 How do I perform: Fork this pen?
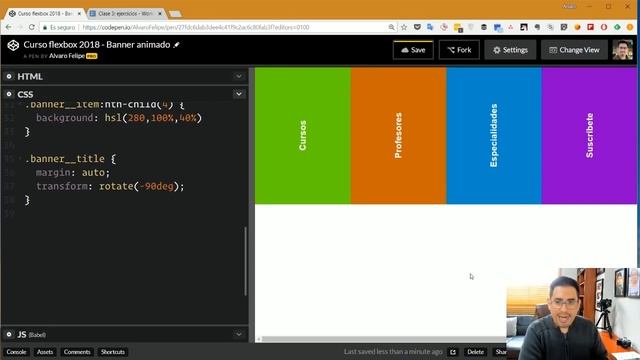coord(459,50)
